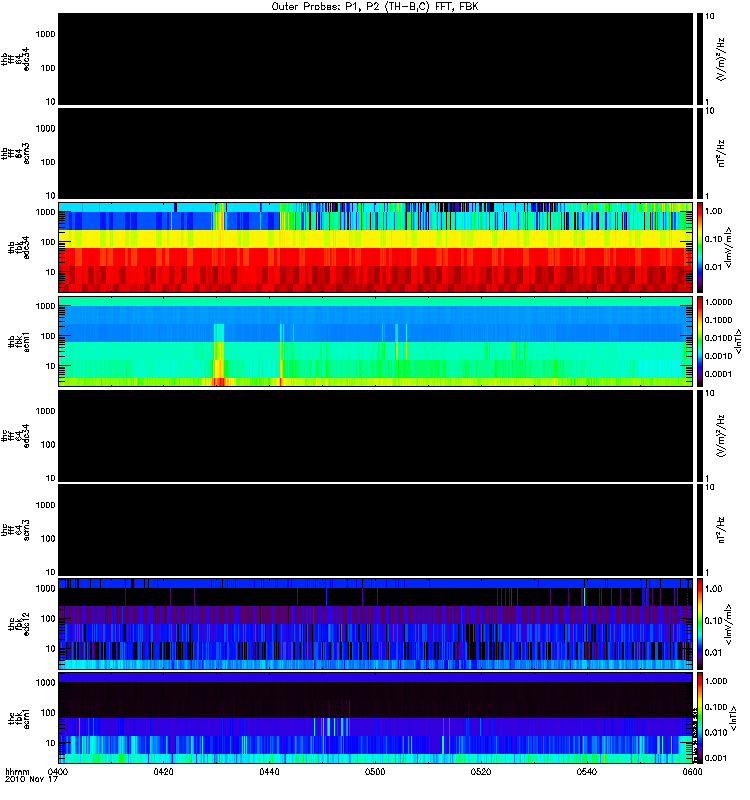This screenshot has width=750, height=800.
Task: Click the 0.001 tick on thc fbk scm1 color bar
Action: [716, 758]
